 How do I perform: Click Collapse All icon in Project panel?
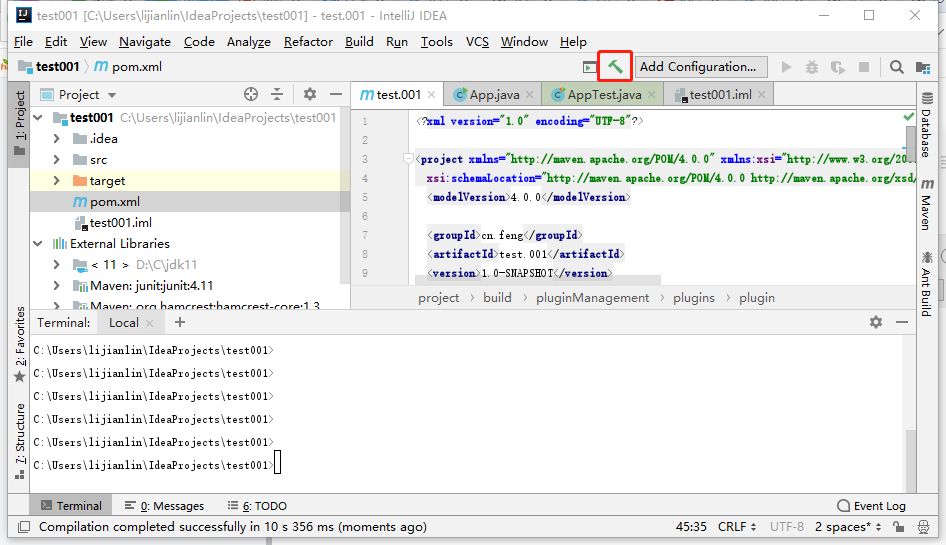pos(277,94)
